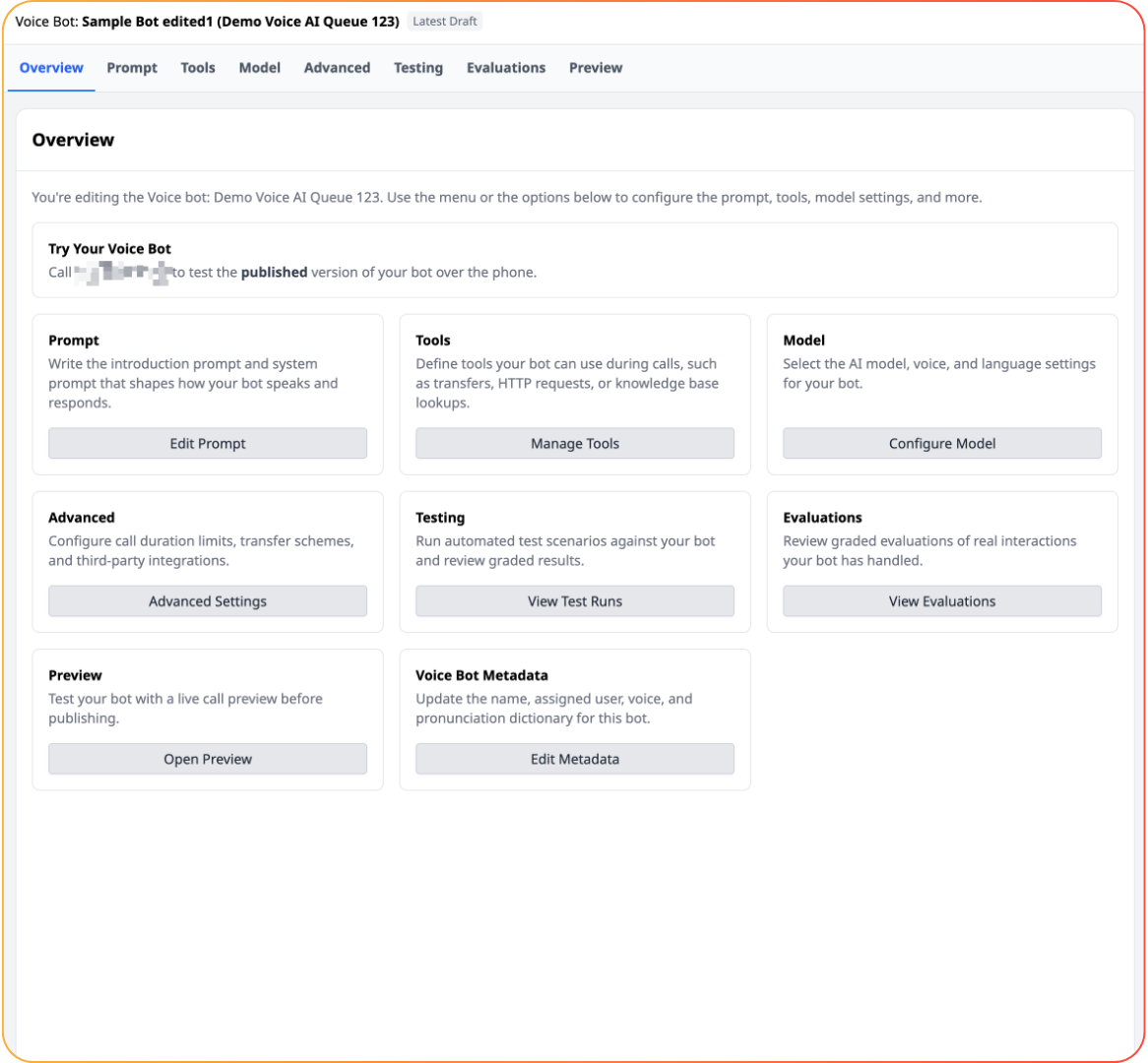1148x1063 pixels.
Task: Click the Manage Tools button
Action: click(x=575, y=444)
